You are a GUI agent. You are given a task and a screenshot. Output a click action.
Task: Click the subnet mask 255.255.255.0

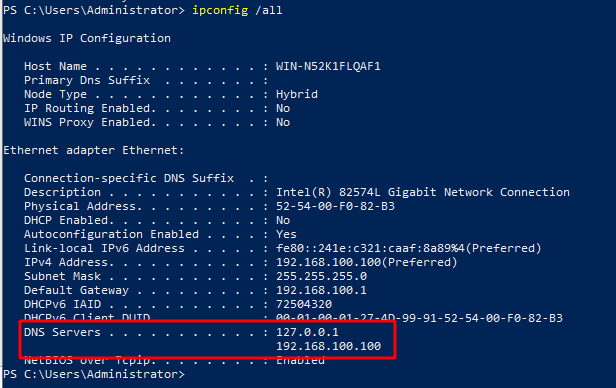(x=321, y=276)
